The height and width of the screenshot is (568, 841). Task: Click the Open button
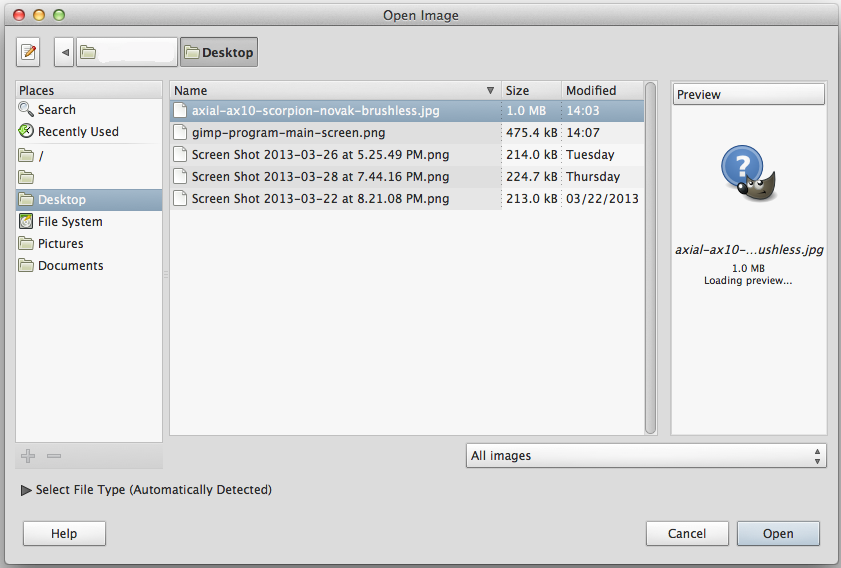click(778, 534)
